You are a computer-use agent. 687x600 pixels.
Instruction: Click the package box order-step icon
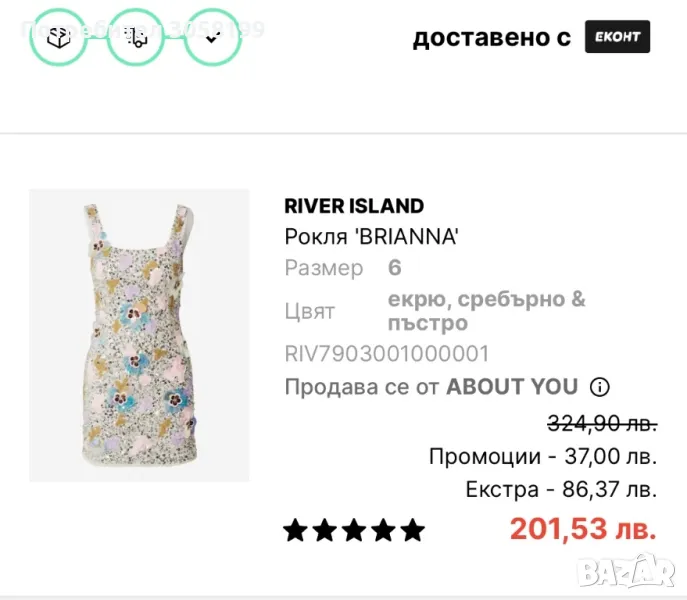pos(59,37)
